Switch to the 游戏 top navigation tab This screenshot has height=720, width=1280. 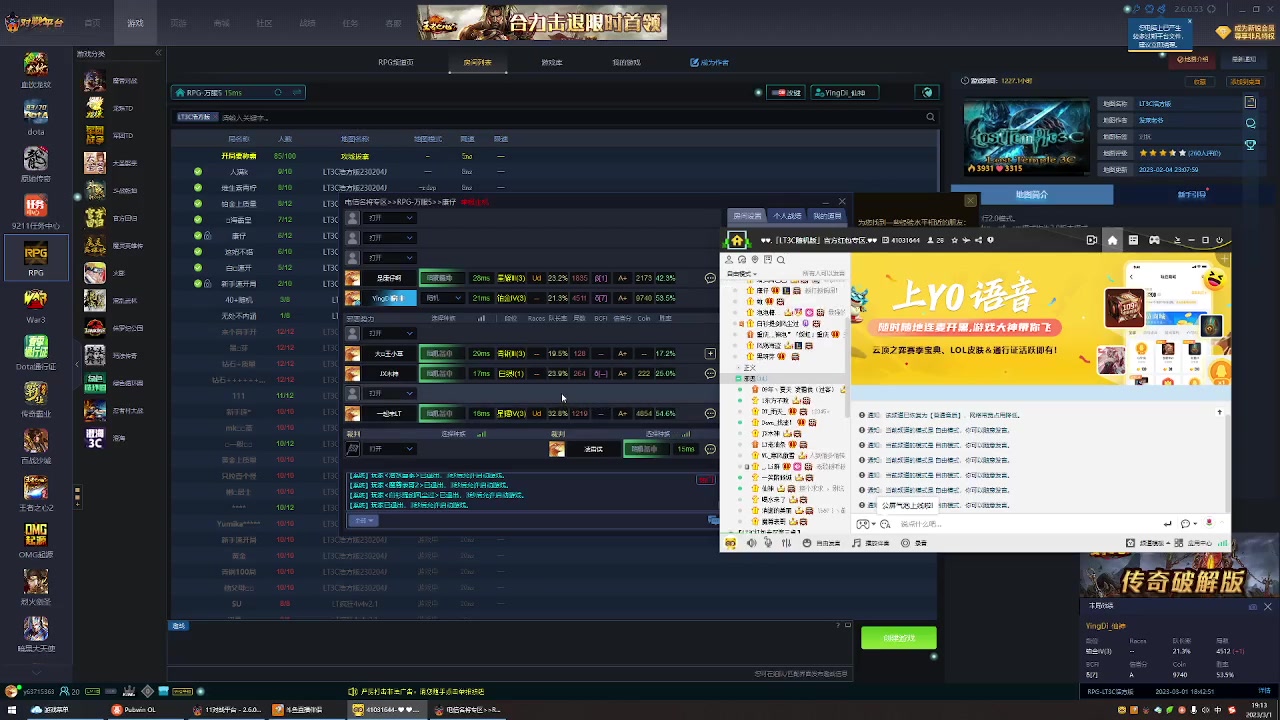coord(135,23)
